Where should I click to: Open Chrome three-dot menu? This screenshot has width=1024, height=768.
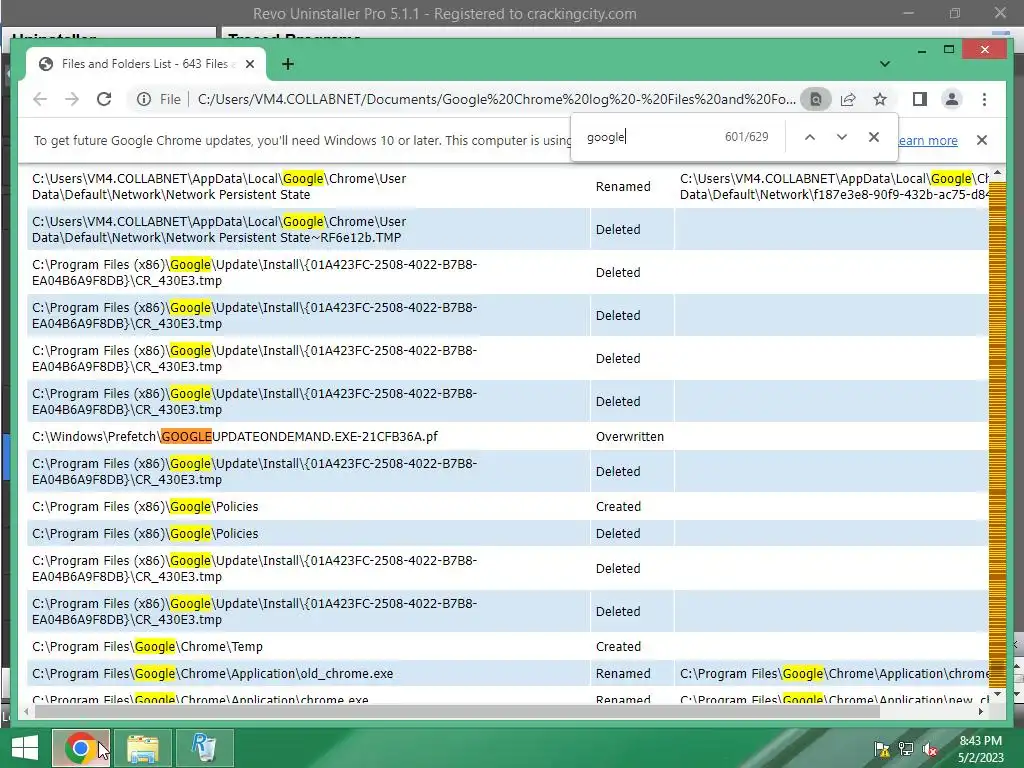tap(984, 99)
